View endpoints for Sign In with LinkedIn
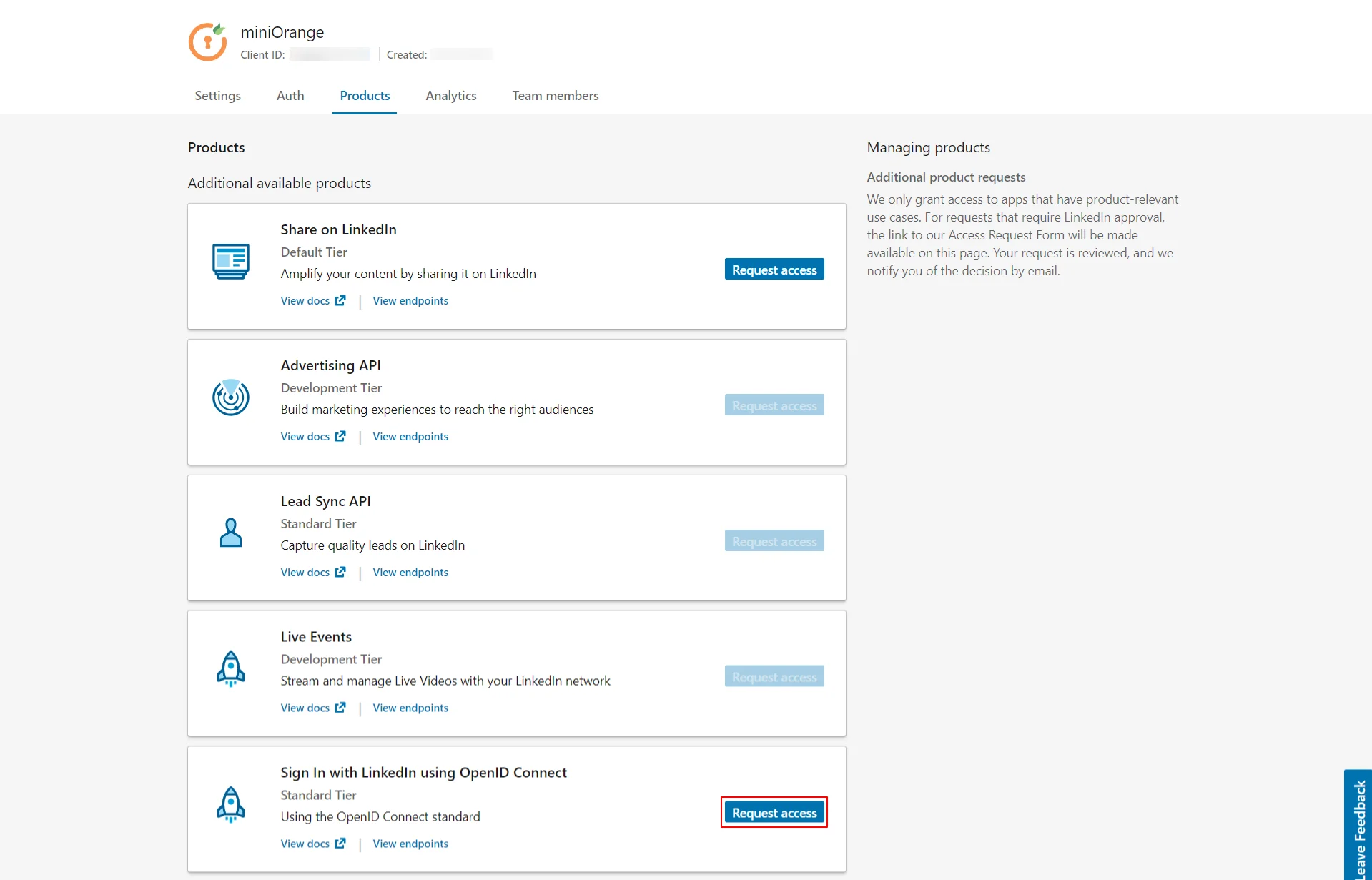This screenshot has width=1372, height=880. [410, 844]
